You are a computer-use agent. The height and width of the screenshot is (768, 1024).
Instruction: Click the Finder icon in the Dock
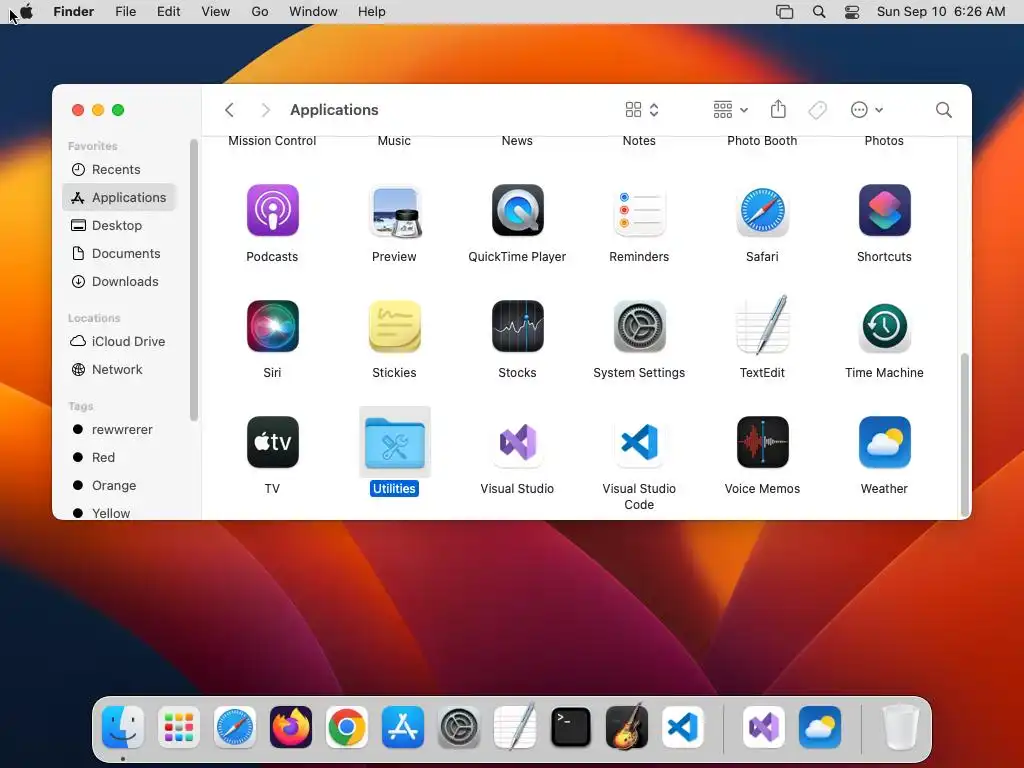tap(123, 727)
